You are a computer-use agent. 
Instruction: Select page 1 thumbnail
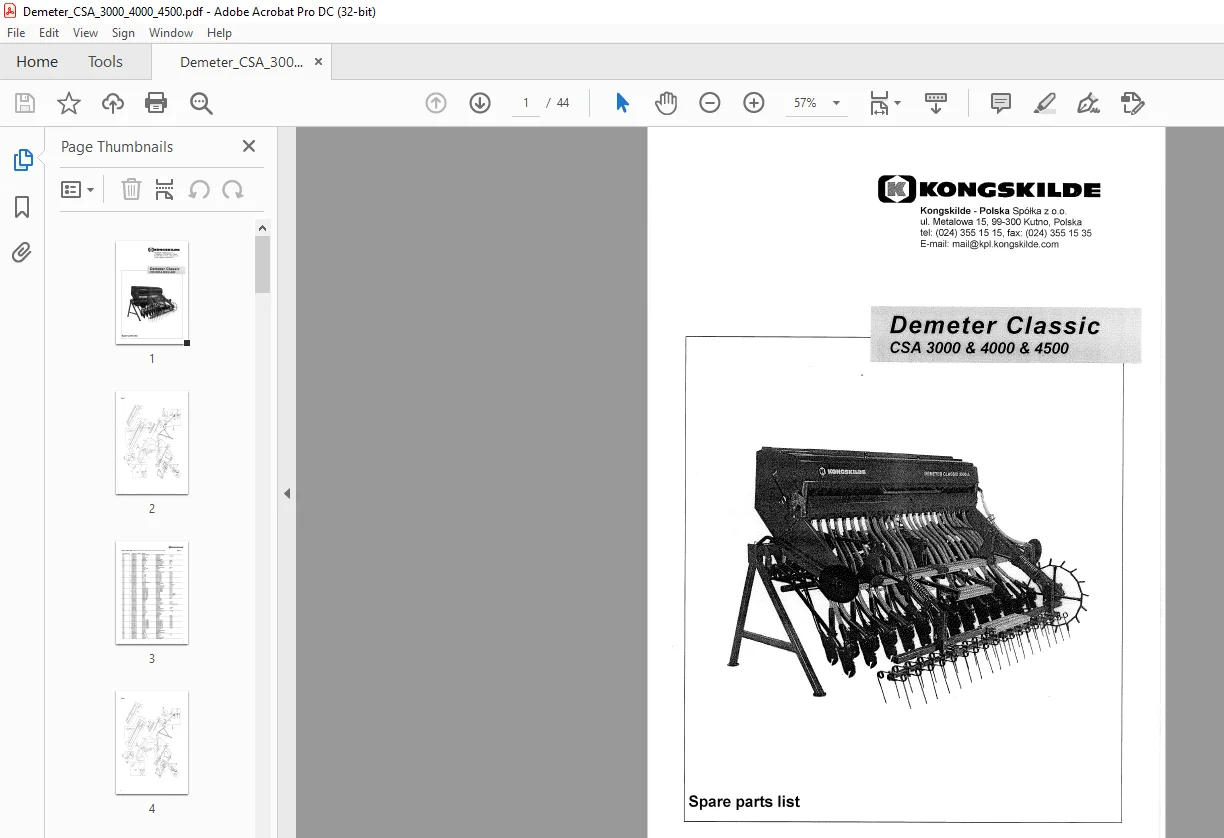click(x=152, y=293)
